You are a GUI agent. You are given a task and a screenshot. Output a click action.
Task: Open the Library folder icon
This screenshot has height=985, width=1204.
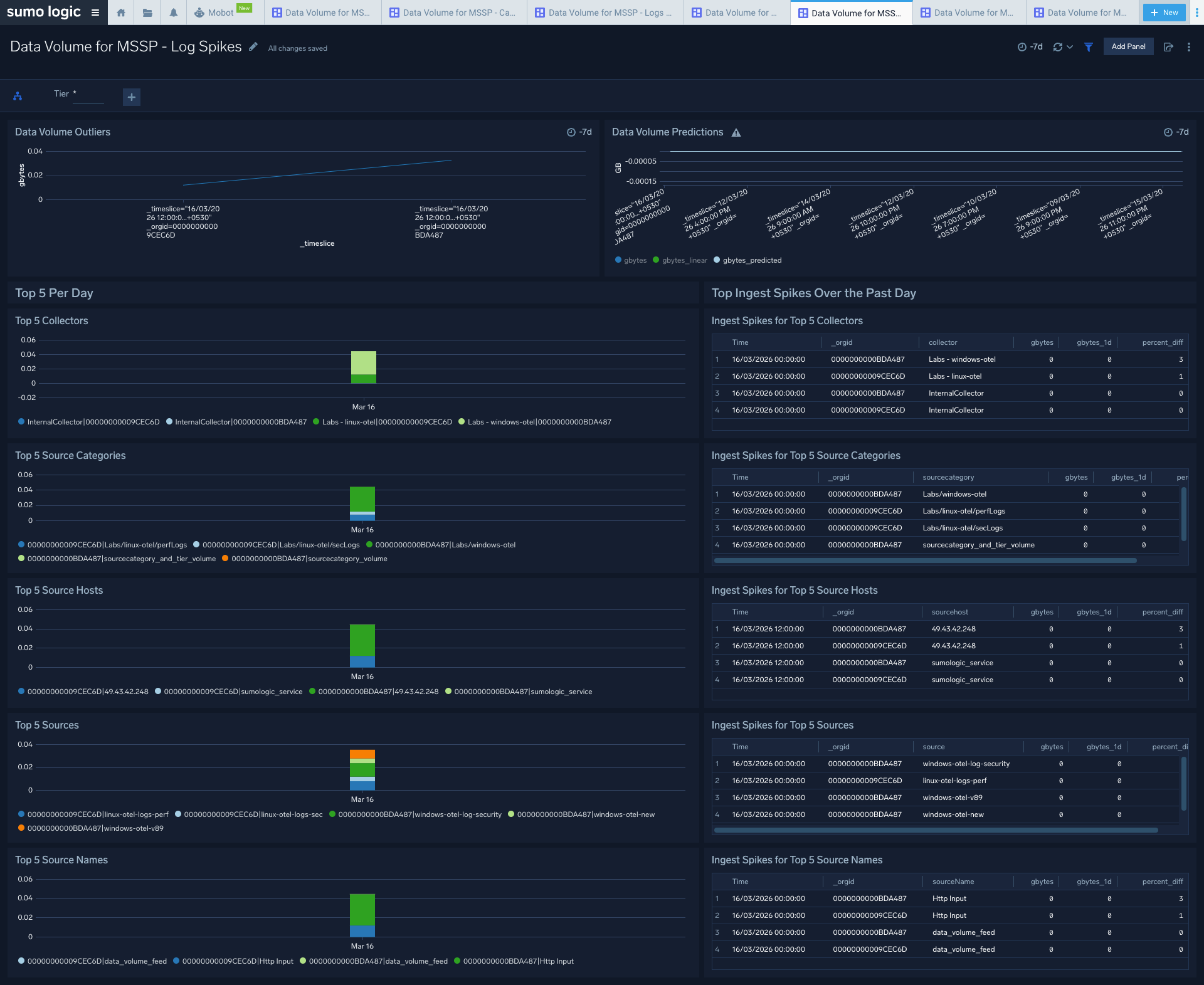click(x=147, y=13)
